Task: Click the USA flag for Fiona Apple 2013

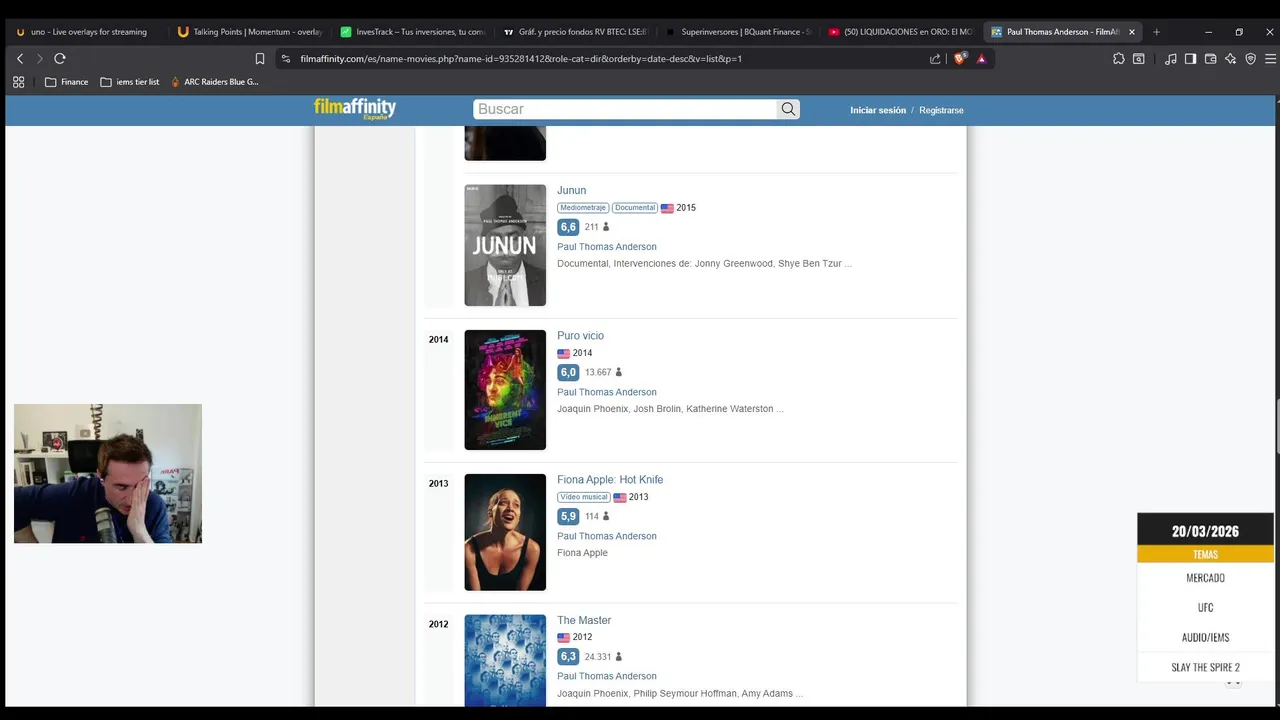Action: 620,497
